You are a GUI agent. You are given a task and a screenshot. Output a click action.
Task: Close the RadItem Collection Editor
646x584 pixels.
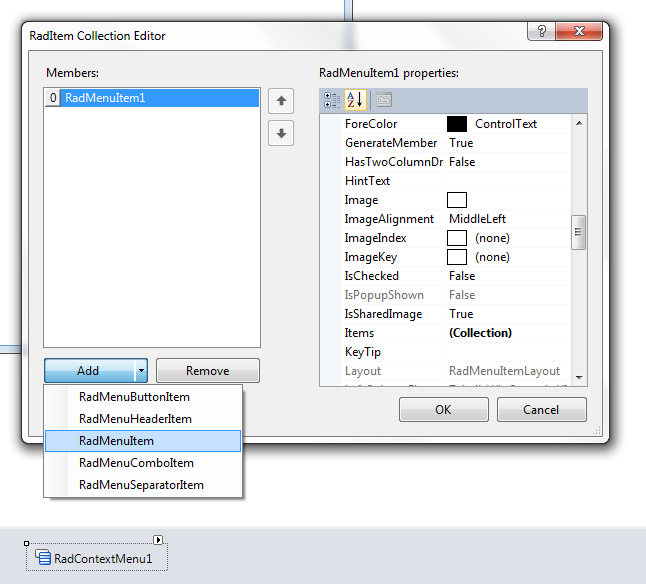579,31
